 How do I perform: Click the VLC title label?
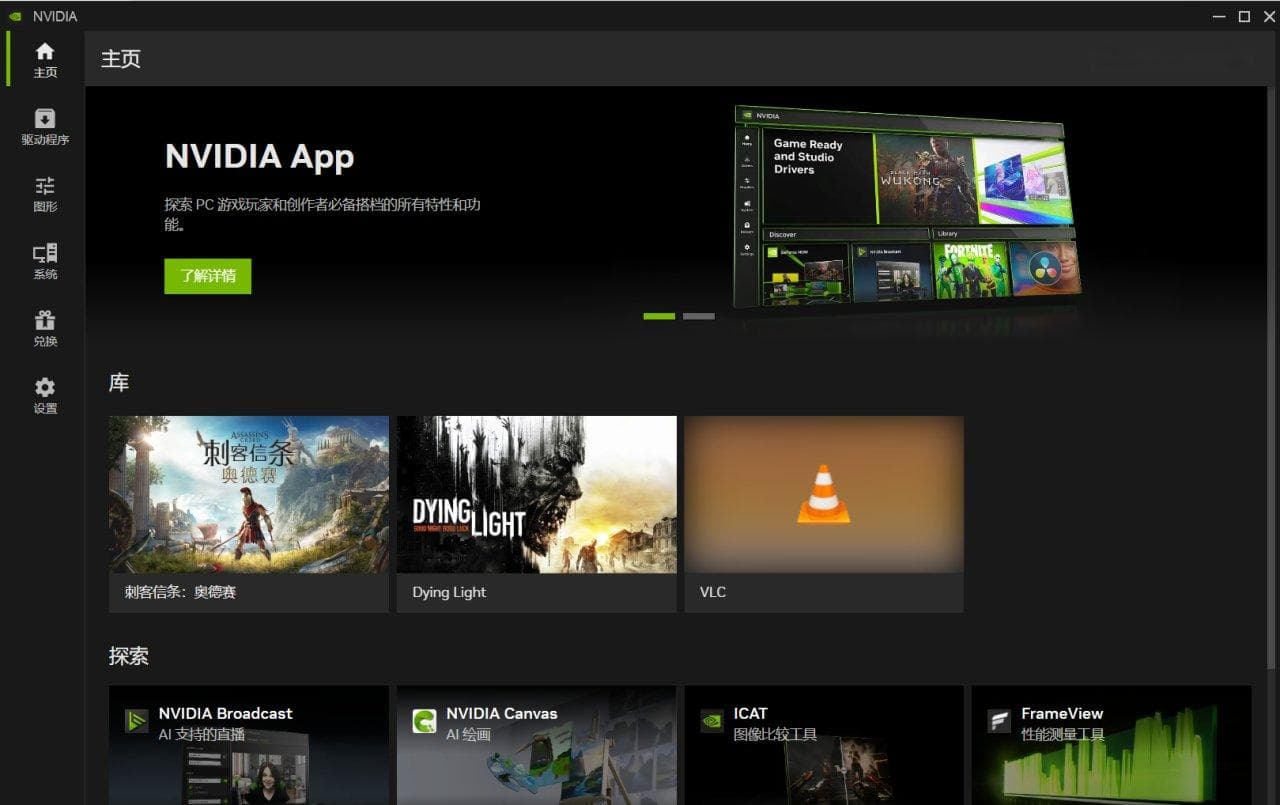point(713,592)
